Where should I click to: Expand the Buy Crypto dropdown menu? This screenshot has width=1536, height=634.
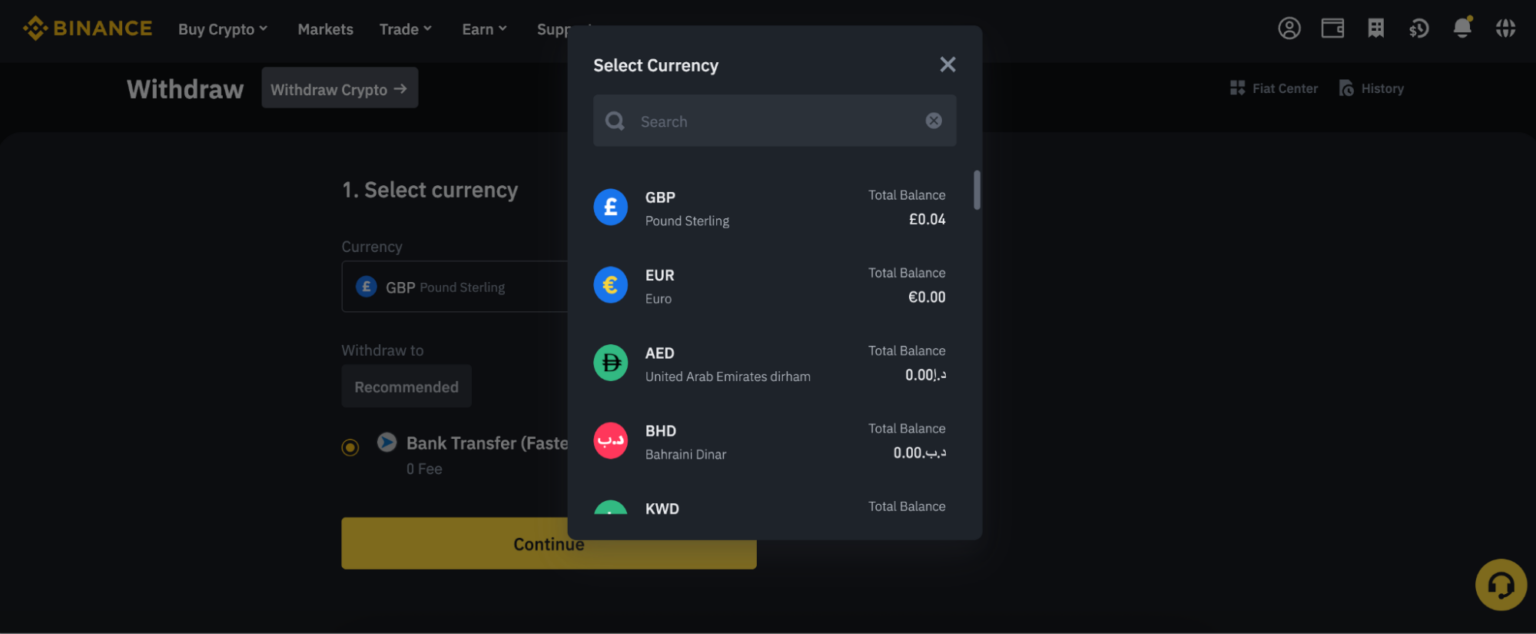coord(222,29)
